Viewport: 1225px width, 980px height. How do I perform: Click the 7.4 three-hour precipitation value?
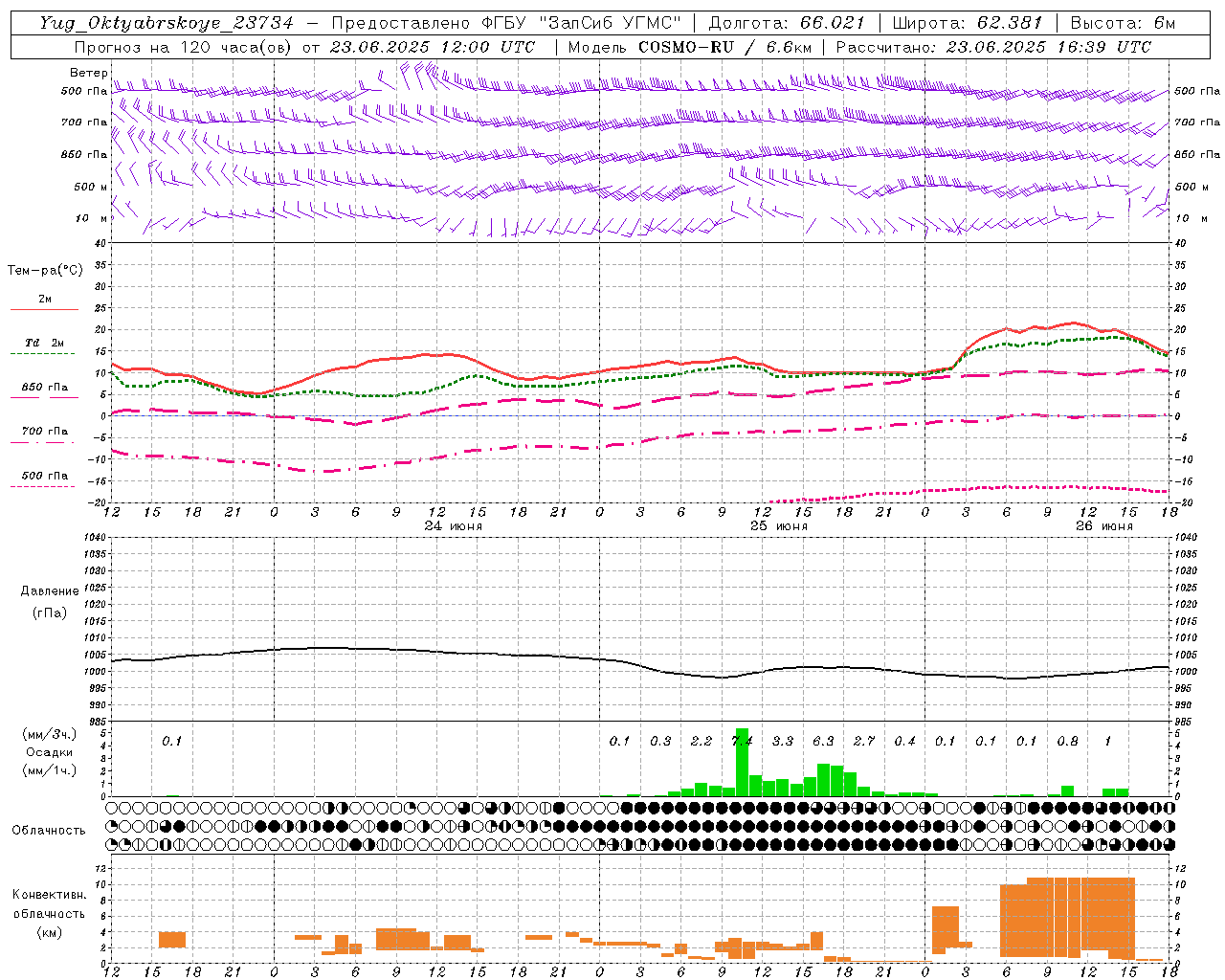(742, 741)
